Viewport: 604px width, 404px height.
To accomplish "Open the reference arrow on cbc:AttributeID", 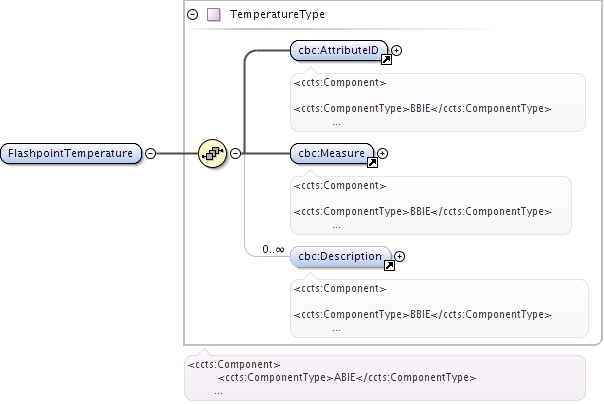I will 386,60.
